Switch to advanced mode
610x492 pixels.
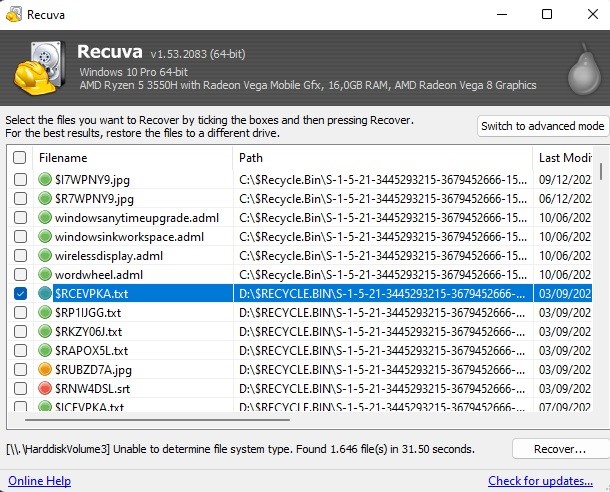click(543, 126)
